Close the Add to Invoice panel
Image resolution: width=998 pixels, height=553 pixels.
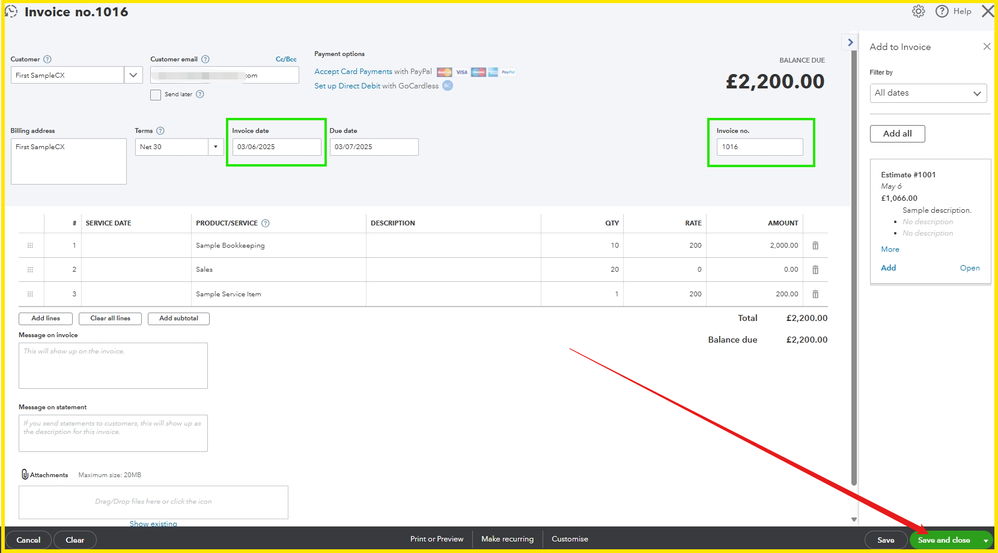987,46
